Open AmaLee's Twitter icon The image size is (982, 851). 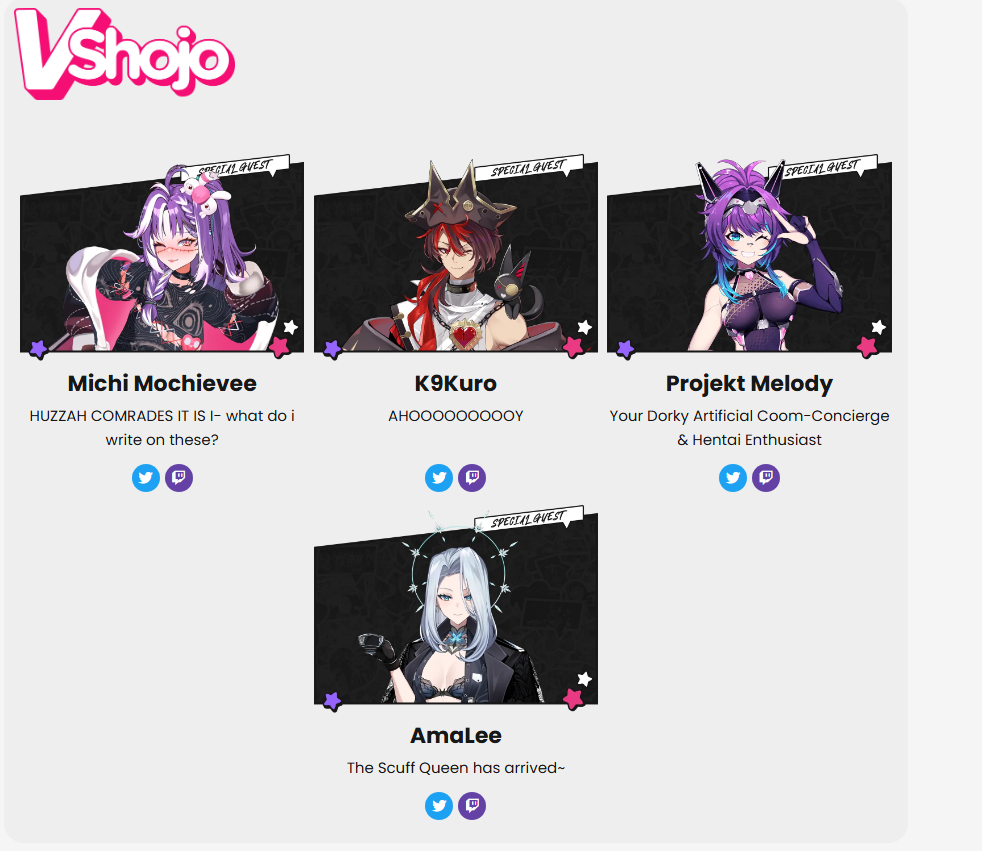(x=439, y=805)
